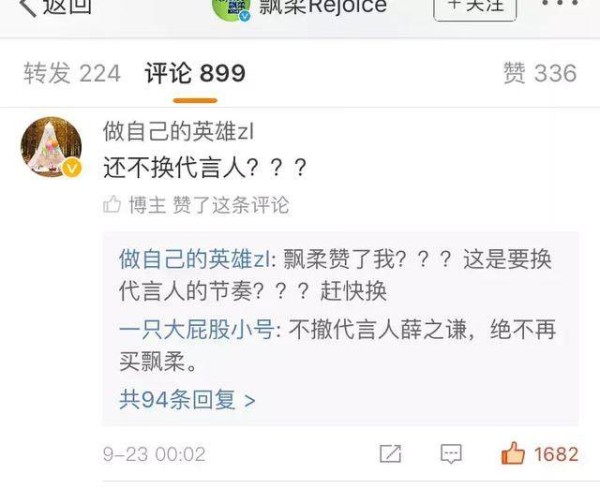The width and height of the screenshot is (600, 488).
Task: Tap the forward/share icon under the comment
Action: pos(390,454)
